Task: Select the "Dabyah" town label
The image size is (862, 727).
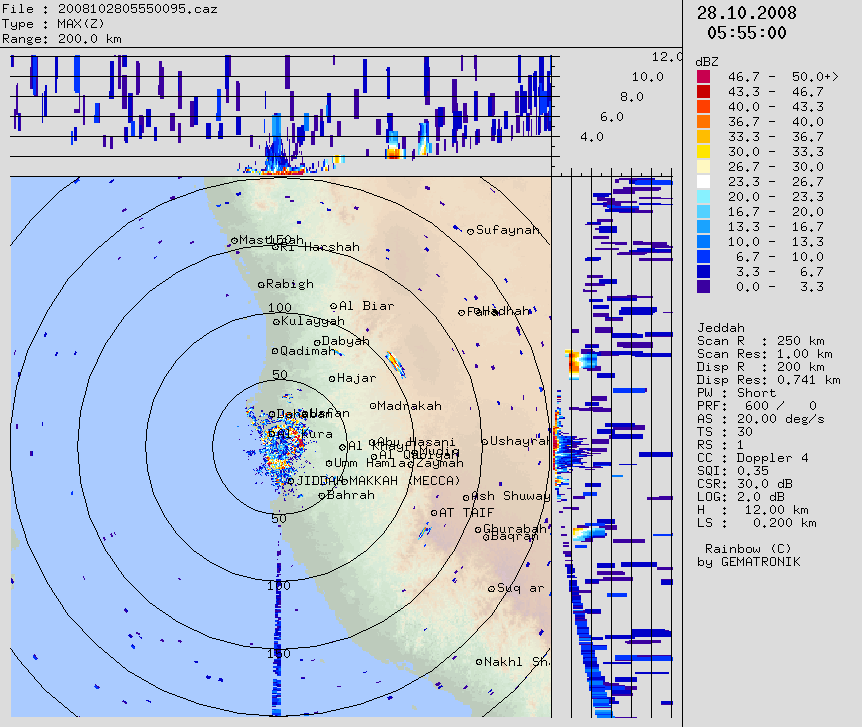Action: pyautogui.click(x=345, y=341)
